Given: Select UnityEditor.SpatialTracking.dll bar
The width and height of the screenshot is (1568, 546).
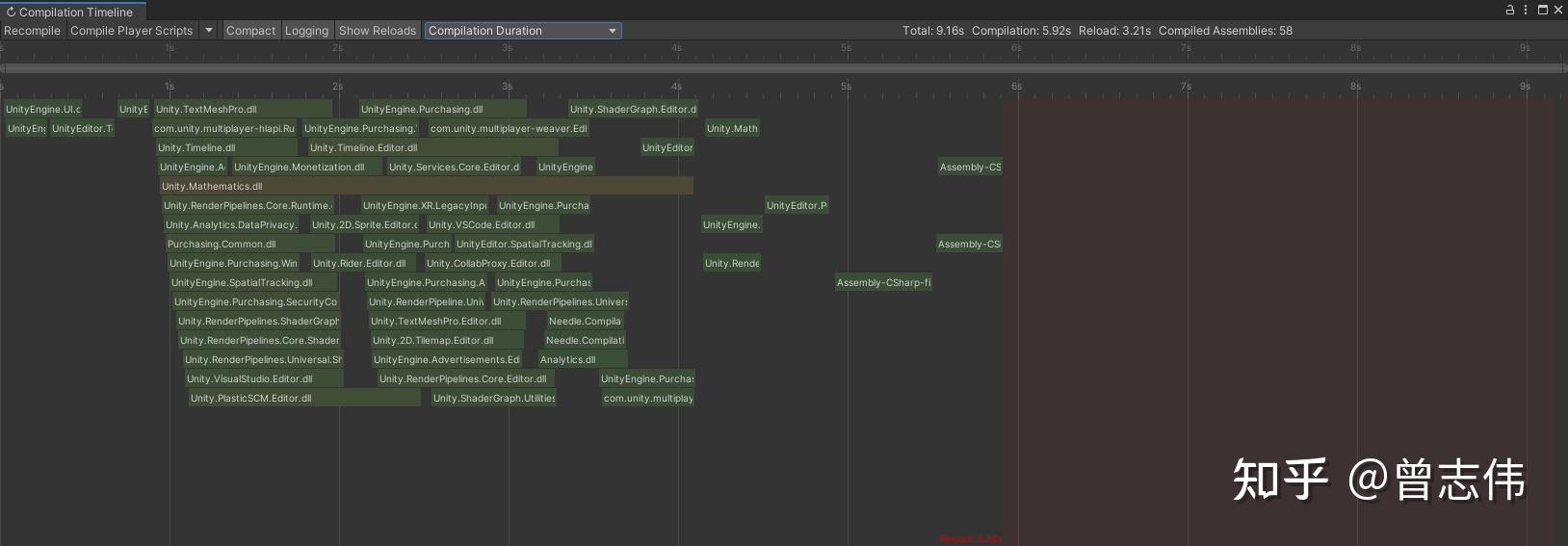Looking at the screenshot, I should tap(525, 244).
